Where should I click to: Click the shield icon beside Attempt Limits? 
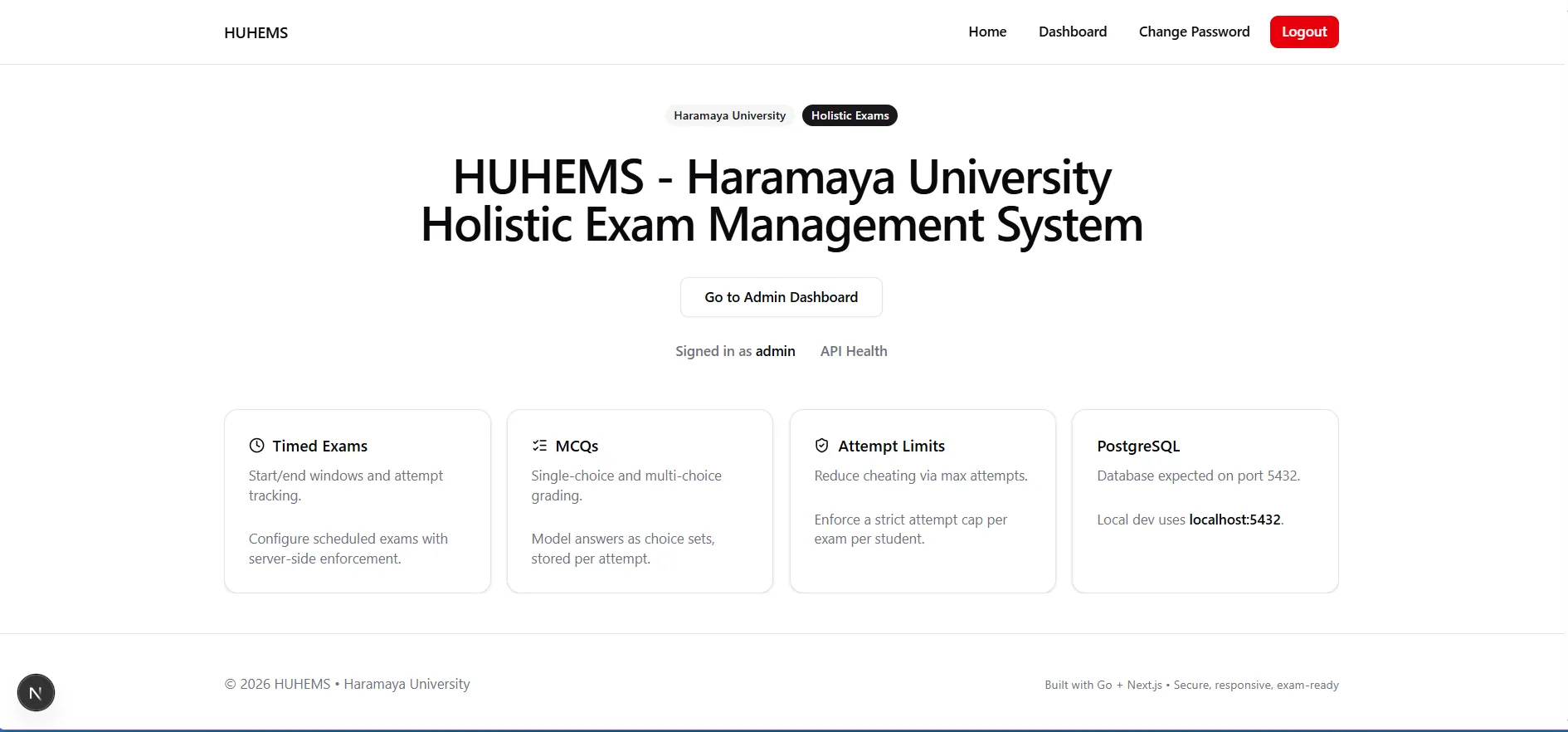tap(822, 446)
